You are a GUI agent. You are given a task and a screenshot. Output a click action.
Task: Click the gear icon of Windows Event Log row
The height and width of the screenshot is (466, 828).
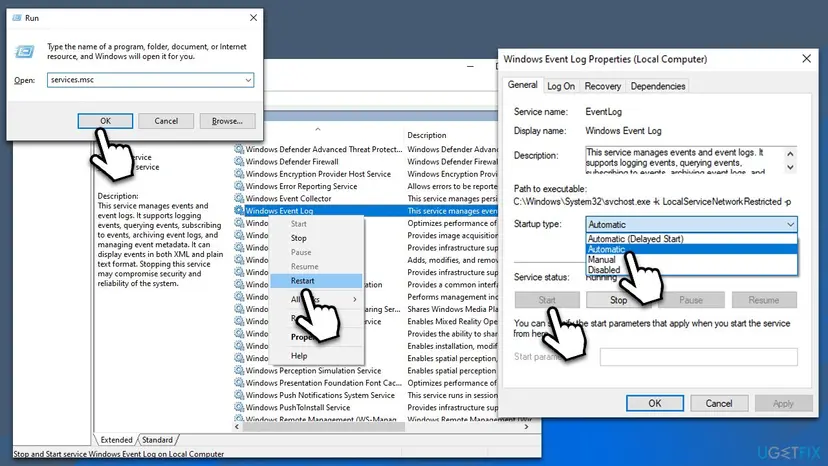coord(239,211)
